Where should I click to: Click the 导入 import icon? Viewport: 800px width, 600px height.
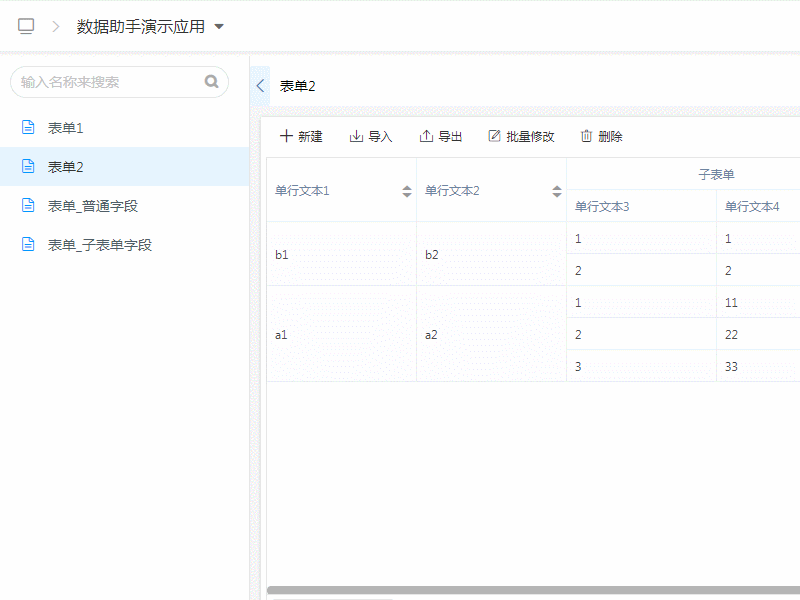[356, 136]
